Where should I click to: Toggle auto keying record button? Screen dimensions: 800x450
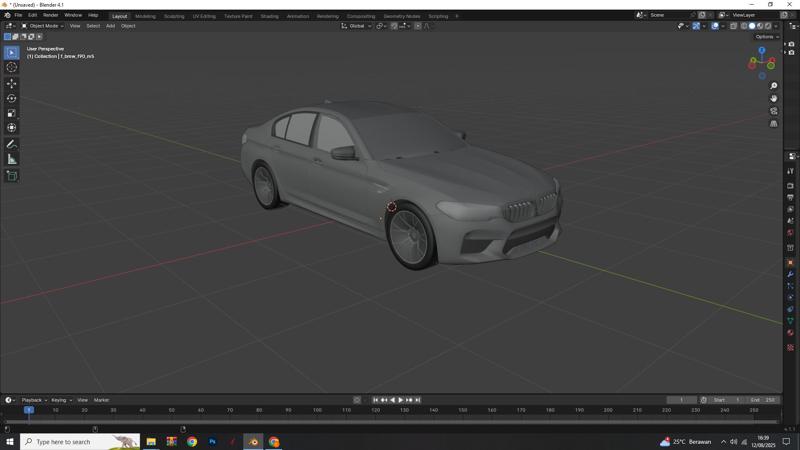tap(357, 400)
